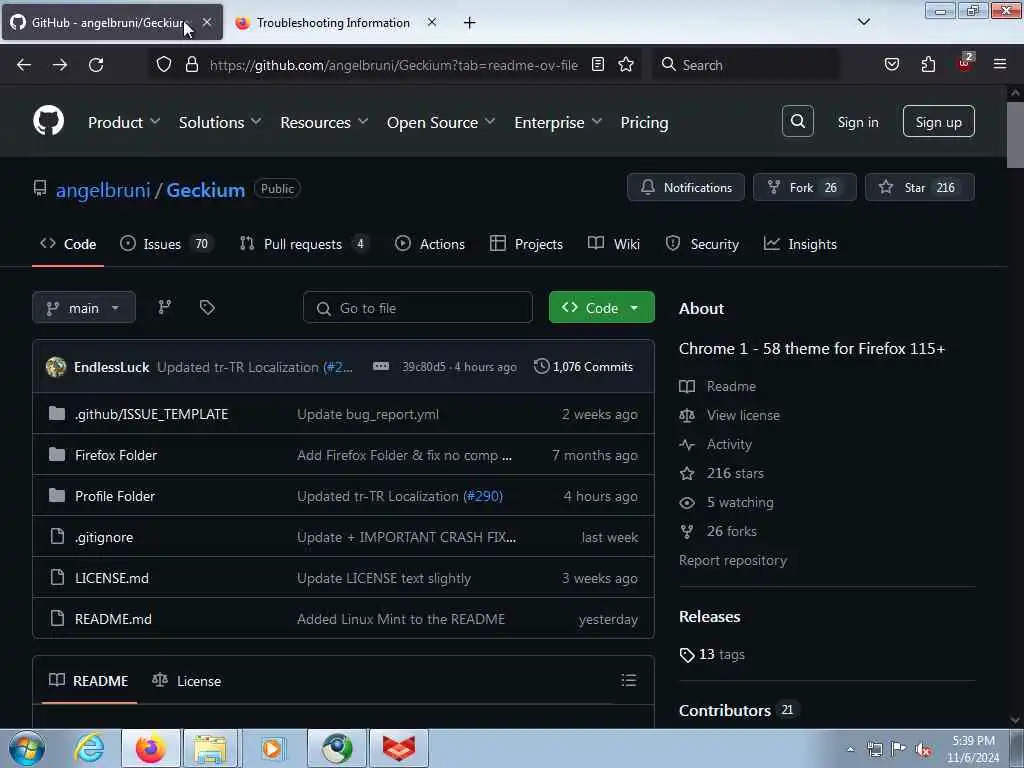Image resolution: width=1024 pixels, height=768 pixels.
Task: Click Report repository link
Action: pos(733,560)
